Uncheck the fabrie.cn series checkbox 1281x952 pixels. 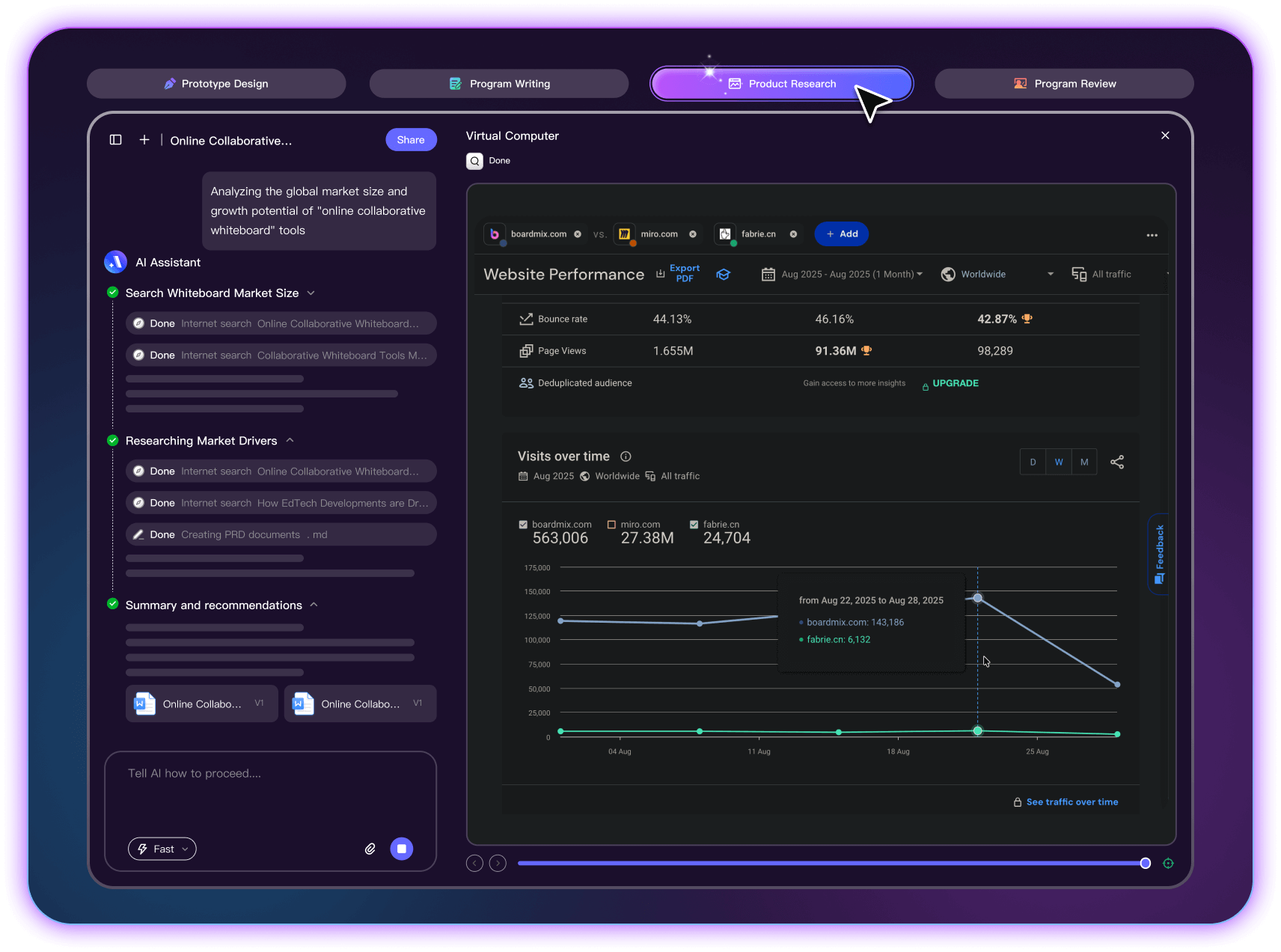[x=694, y=525]
